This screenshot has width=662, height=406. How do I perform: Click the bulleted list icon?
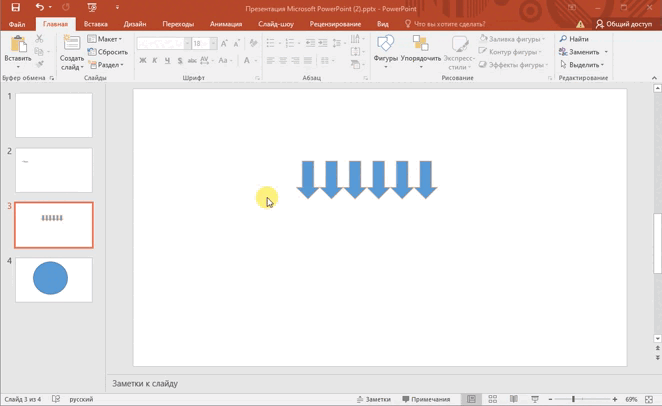[271, 43]
